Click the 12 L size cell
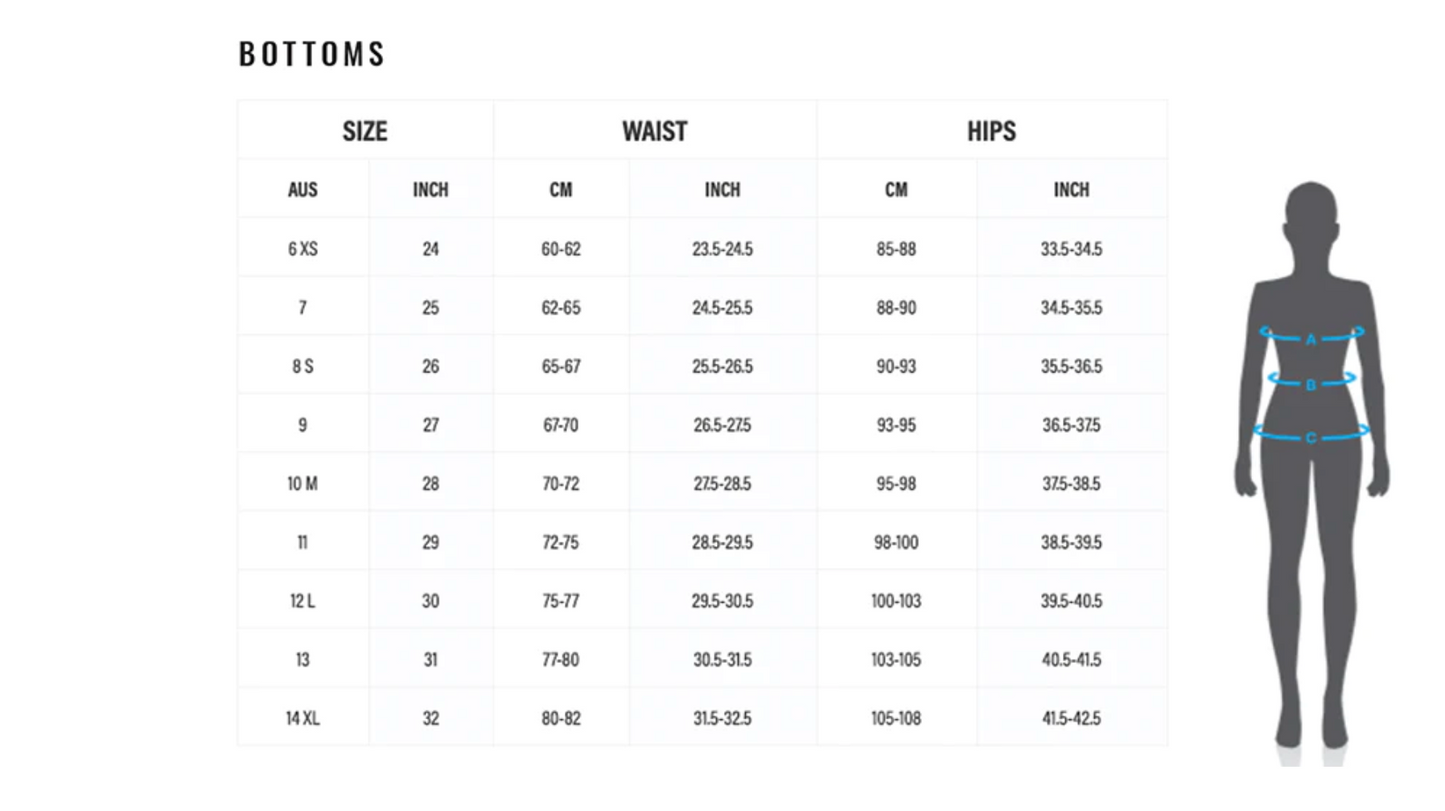Image resolution: width=1445 pixels, height=811 pixels. point(303,601)
